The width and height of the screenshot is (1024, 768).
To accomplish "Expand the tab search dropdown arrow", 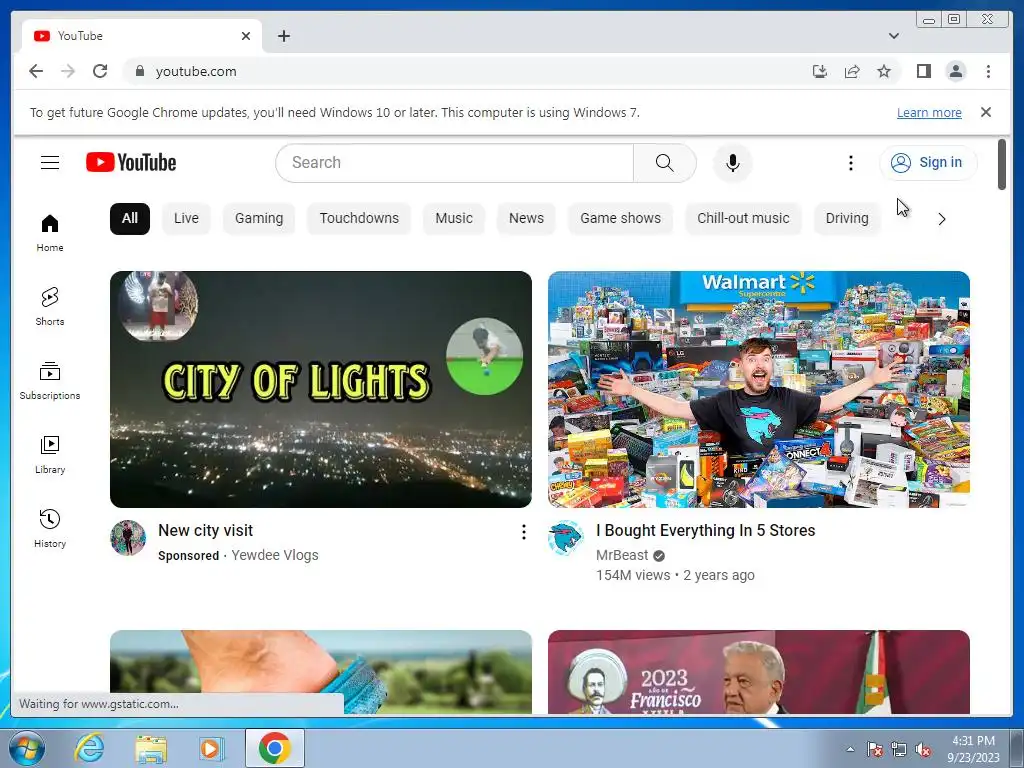I will point(893,36).
